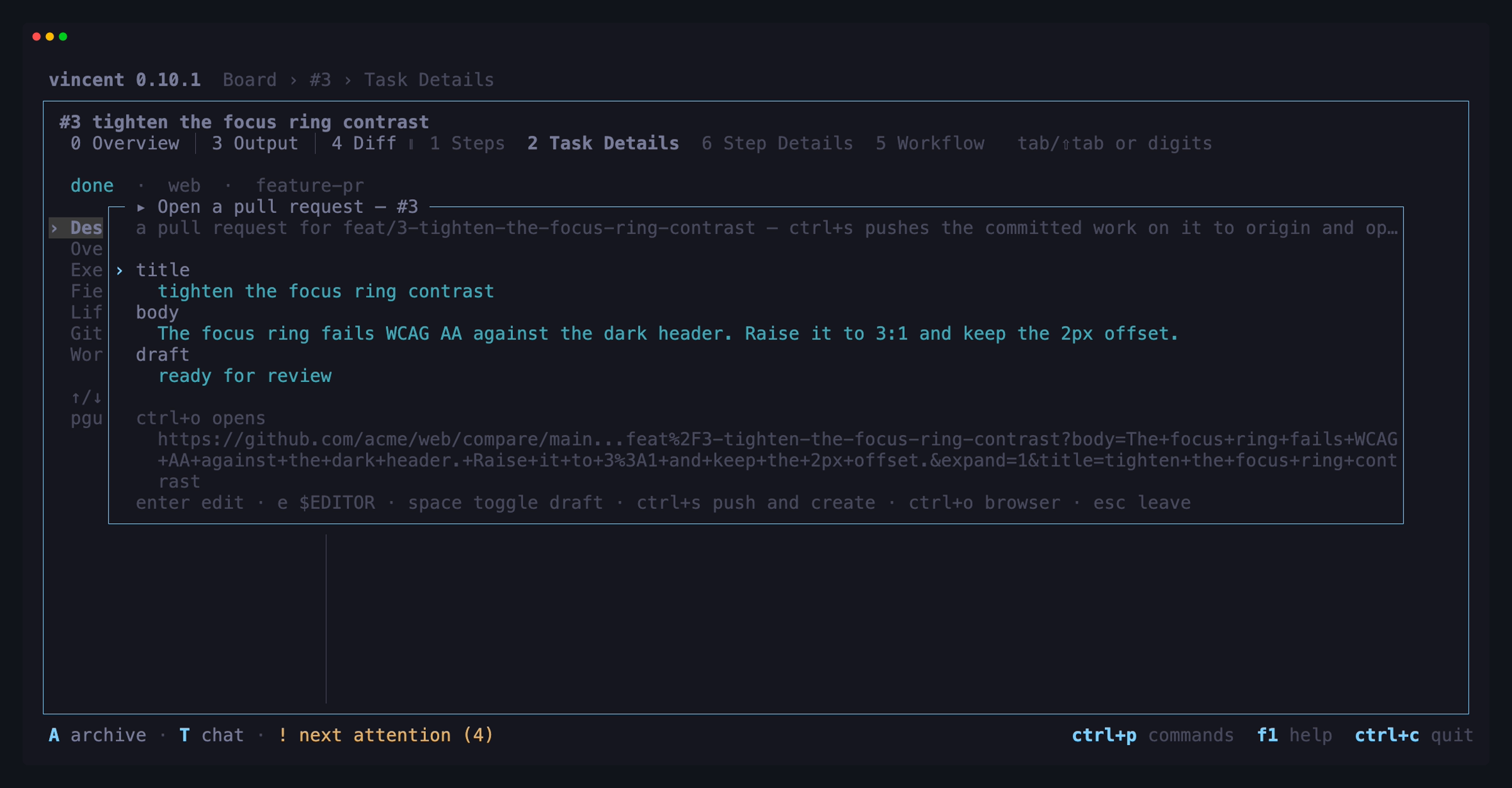Select the Exe sidebar row
Screen dimensions: 1512x788
pos(86,270)
